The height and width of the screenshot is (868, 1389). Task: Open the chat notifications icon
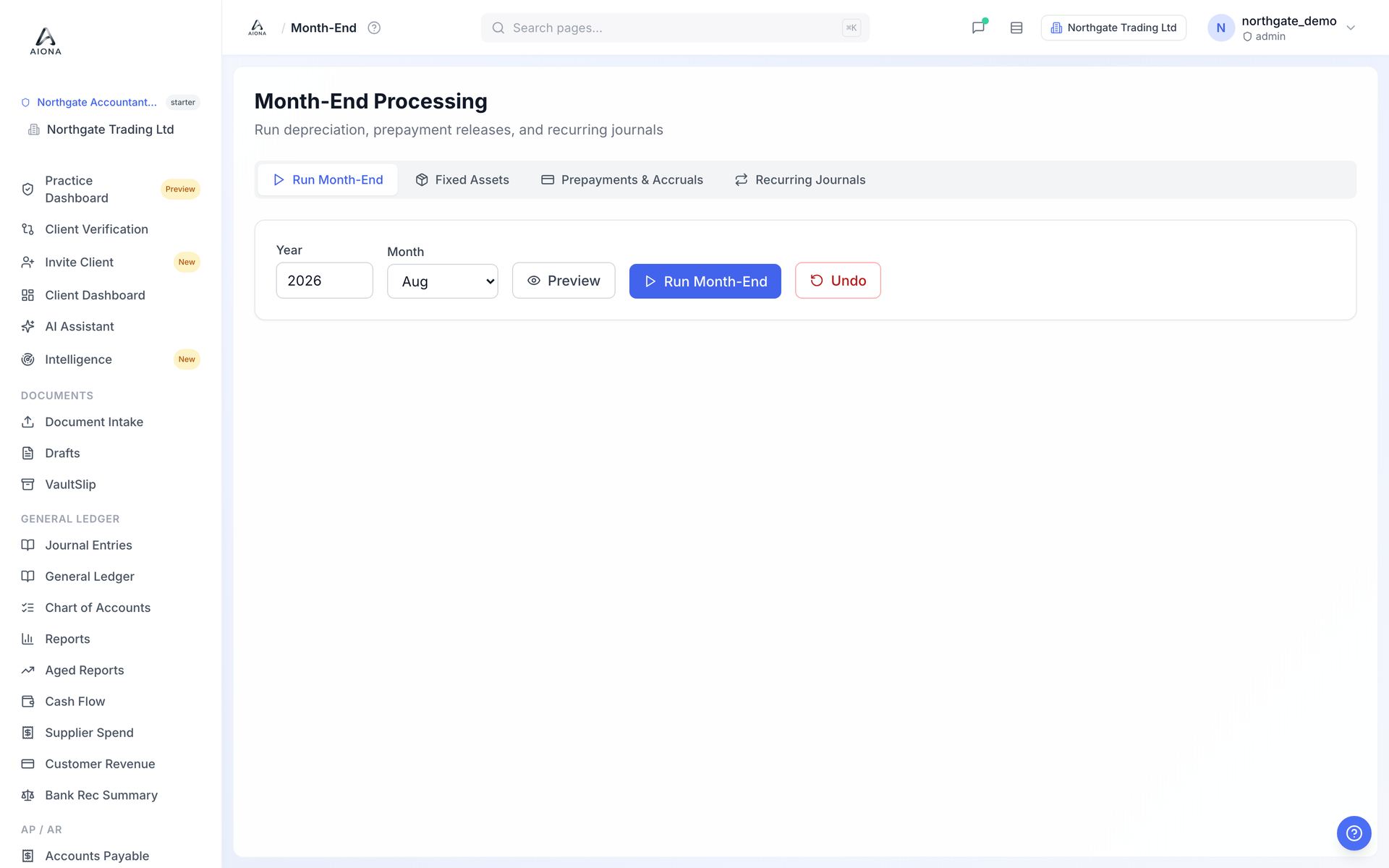tap(978, 27)
